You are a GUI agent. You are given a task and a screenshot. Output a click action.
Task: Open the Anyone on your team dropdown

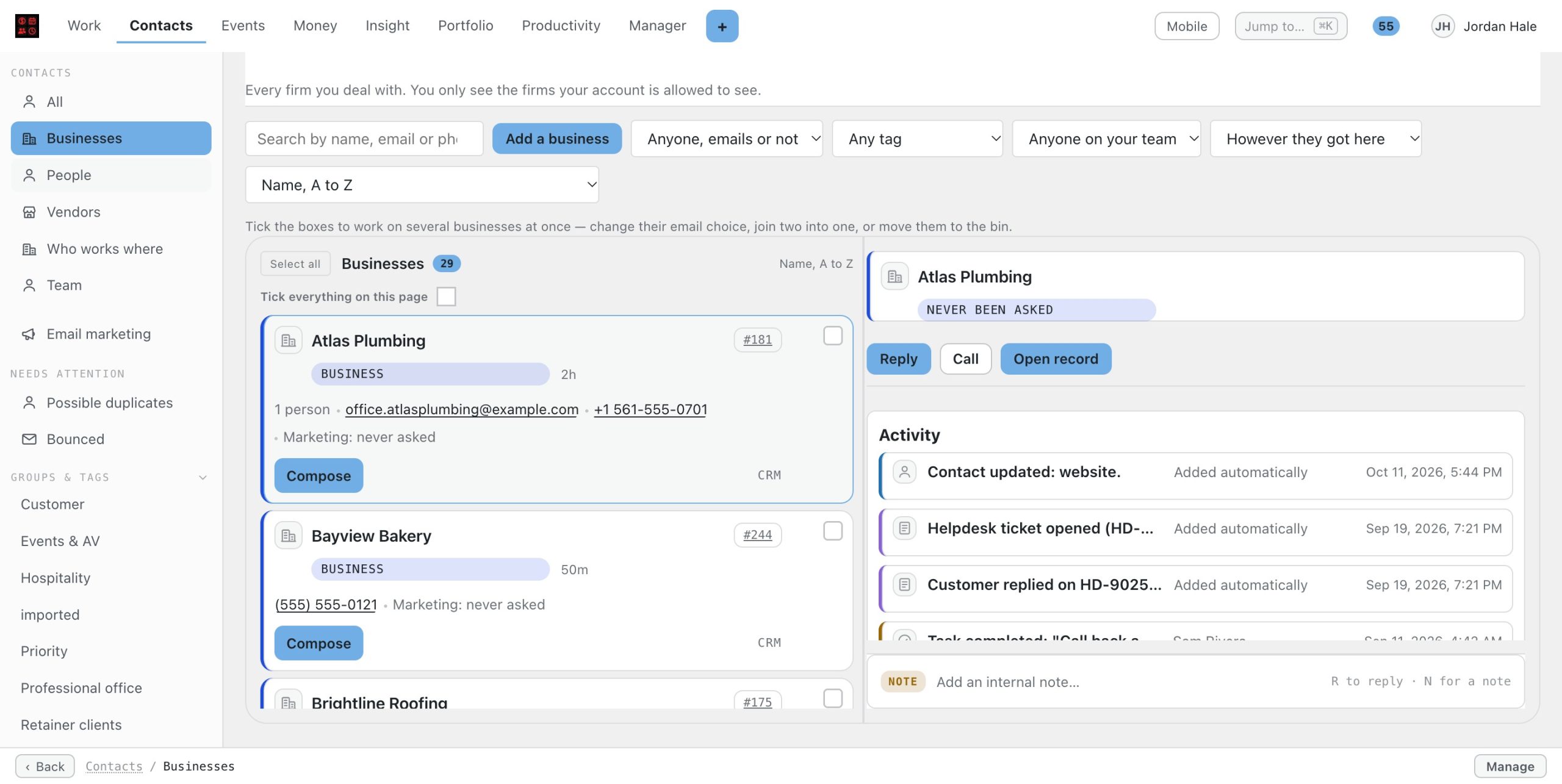[1106, 139]
